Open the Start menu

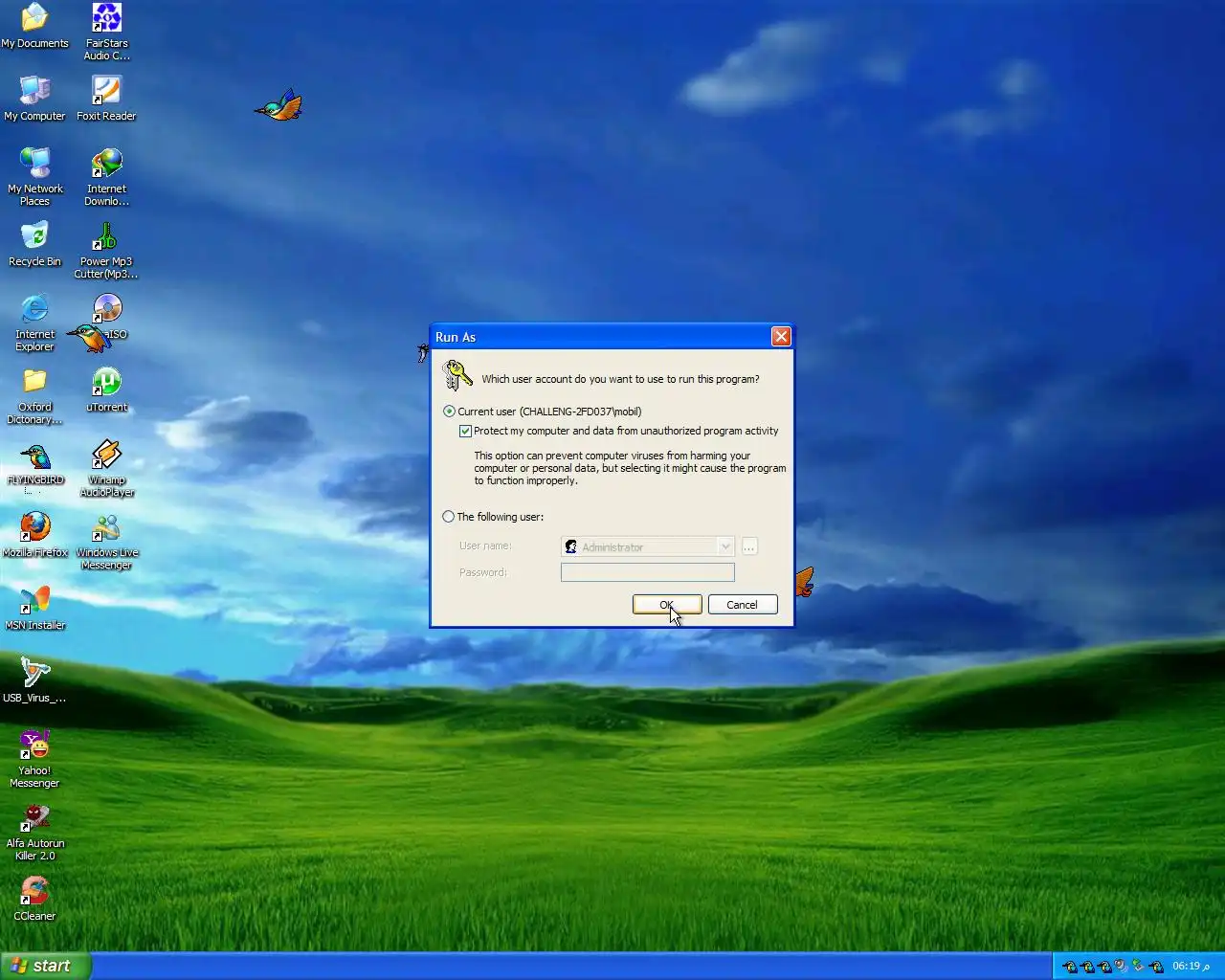[x=46, y=966]
